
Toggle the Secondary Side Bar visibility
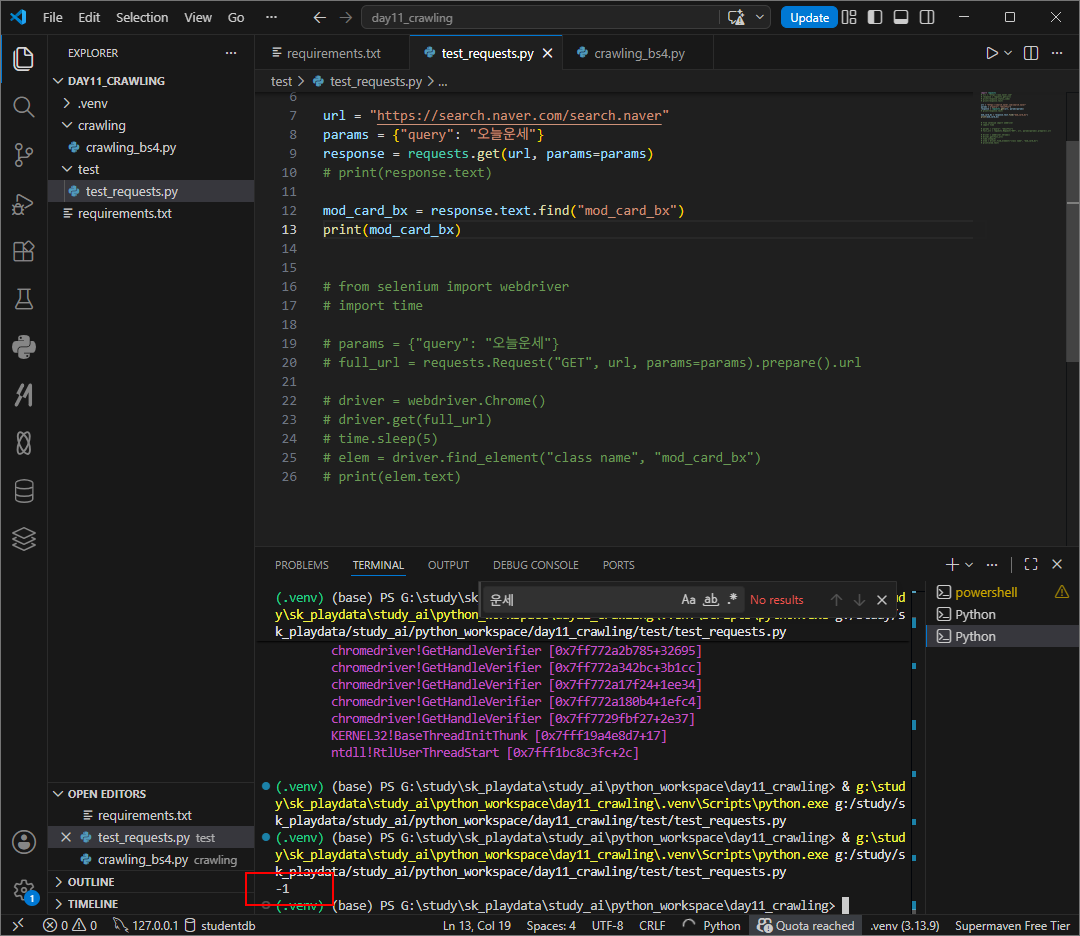[927, 18]
